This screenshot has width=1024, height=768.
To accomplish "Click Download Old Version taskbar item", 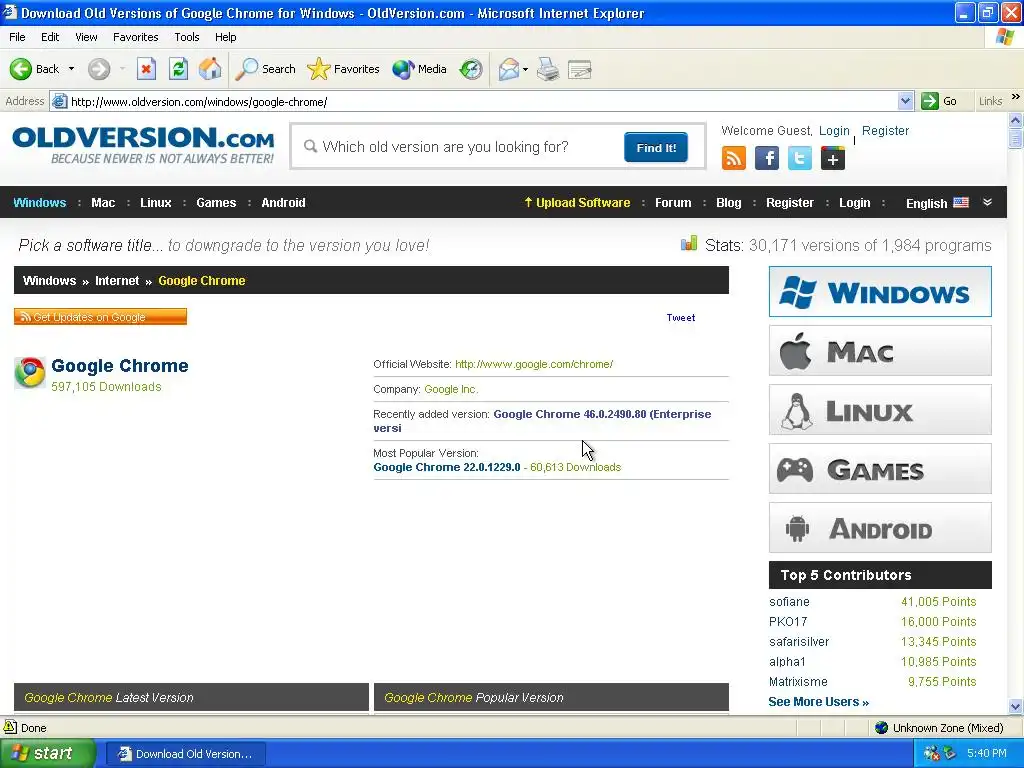I will click(x=185, y=754).
